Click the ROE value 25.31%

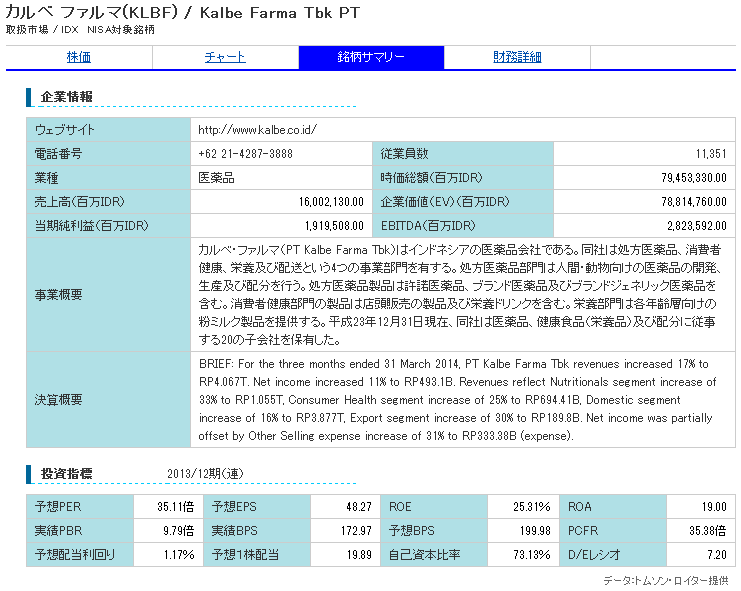[532, 507]
